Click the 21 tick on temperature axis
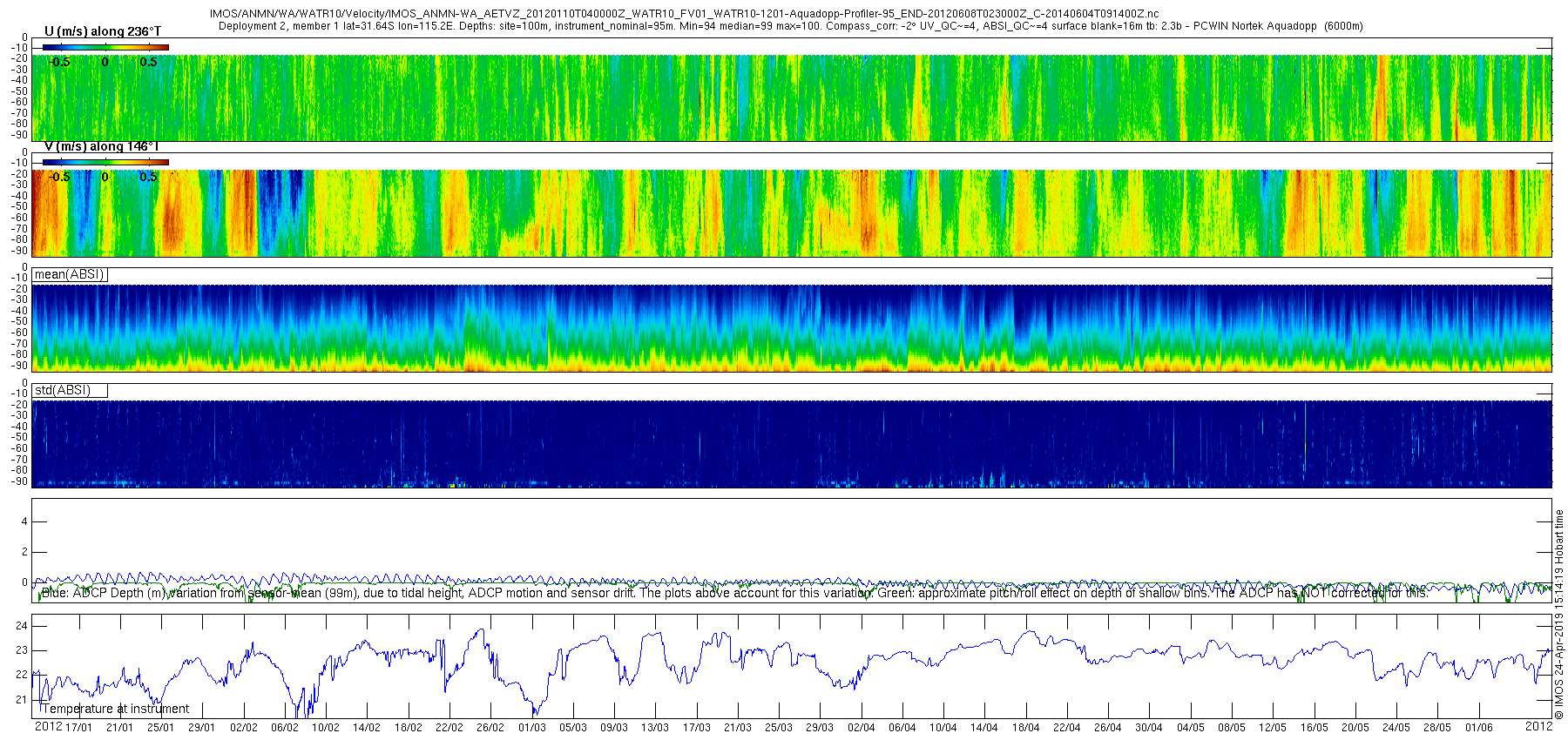 [22, 699]
